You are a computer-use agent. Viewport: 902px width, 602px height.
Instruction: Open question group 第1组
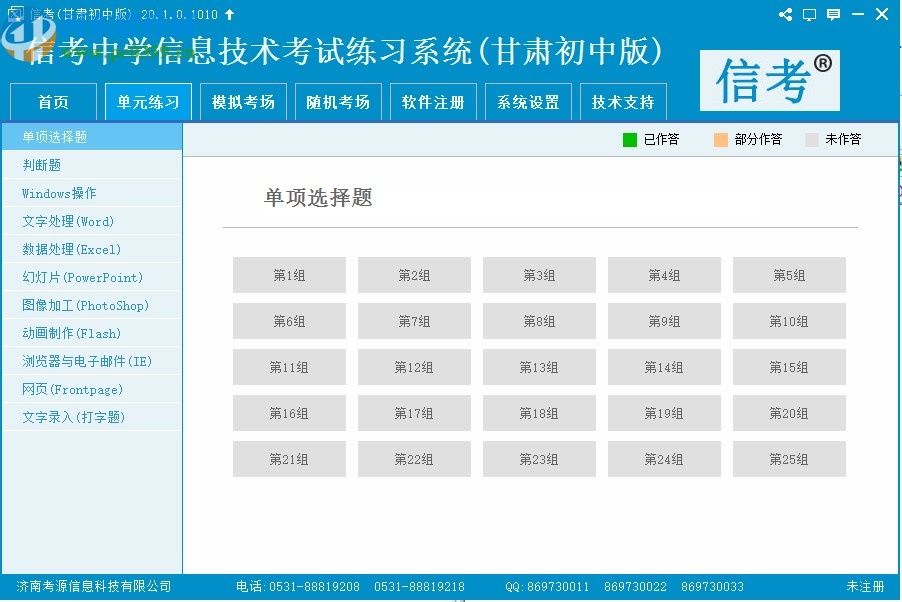289,275
